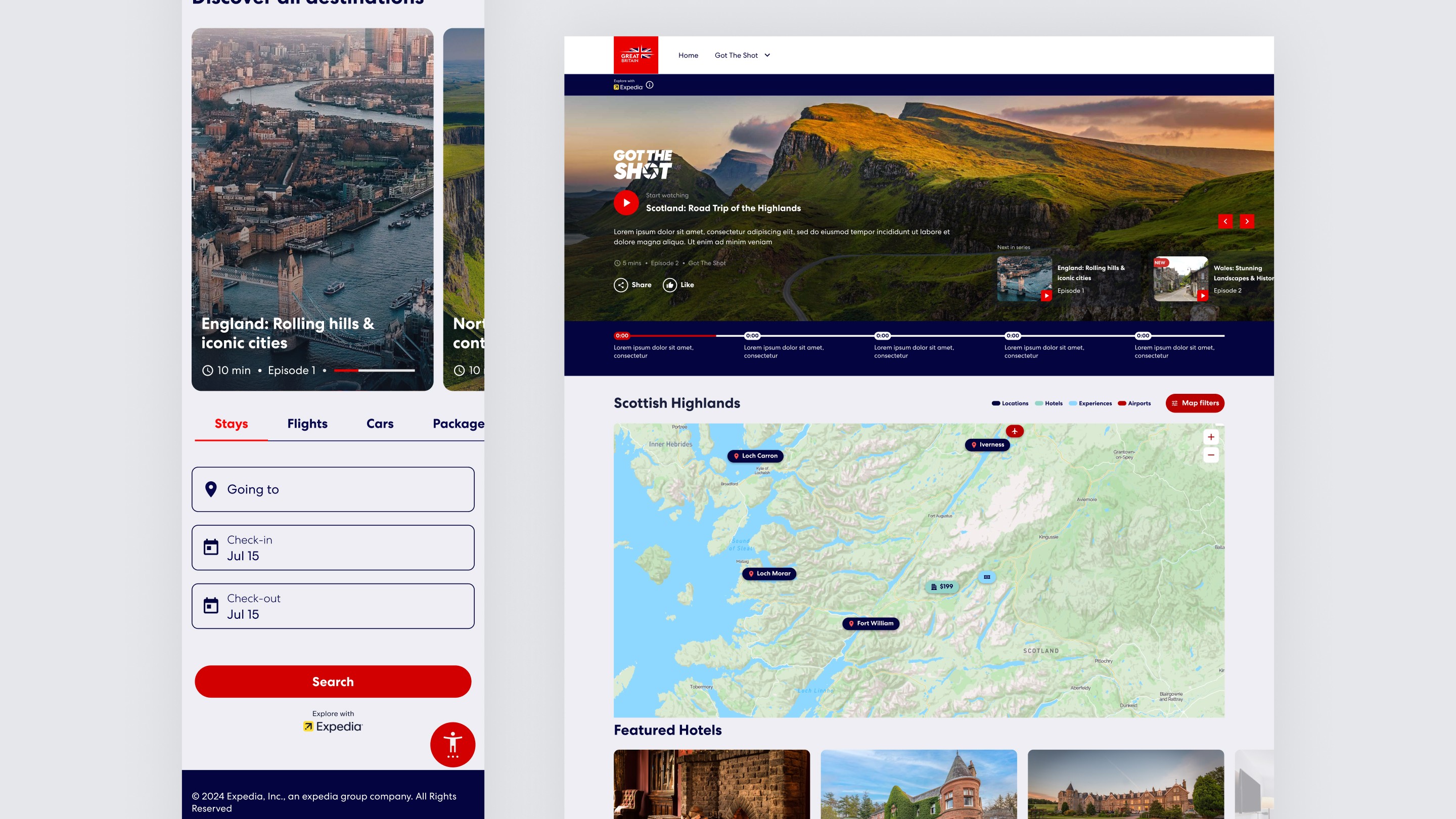Select the Cars tab

pos(380,424)
